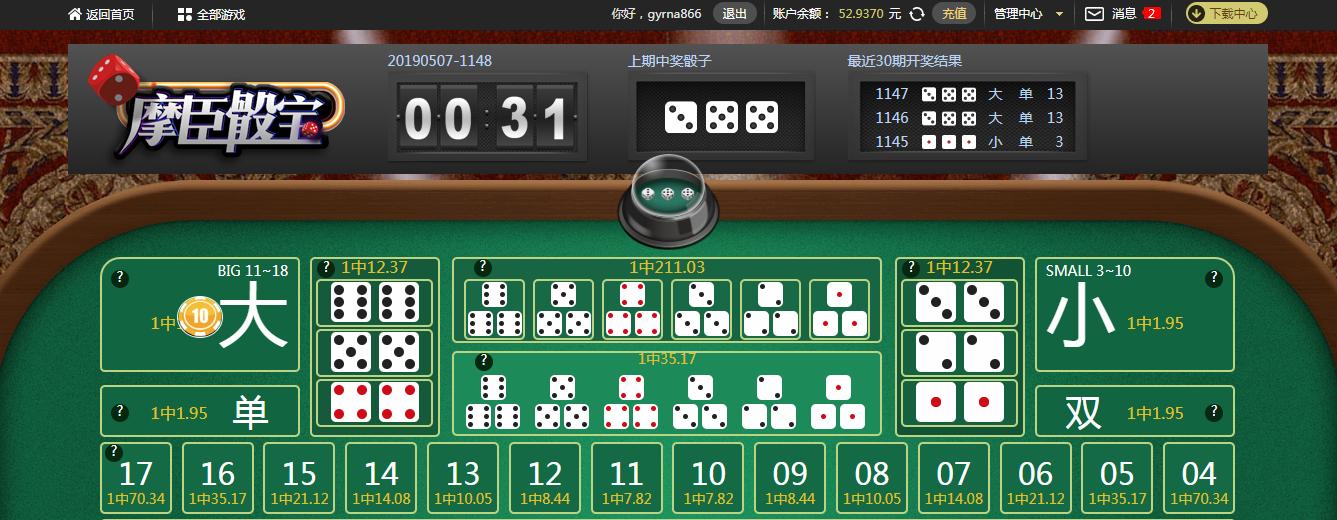1337x520 pixels.
Task: Place a bet on total 13
Action: pyautogui.click(x=463, y=478)
